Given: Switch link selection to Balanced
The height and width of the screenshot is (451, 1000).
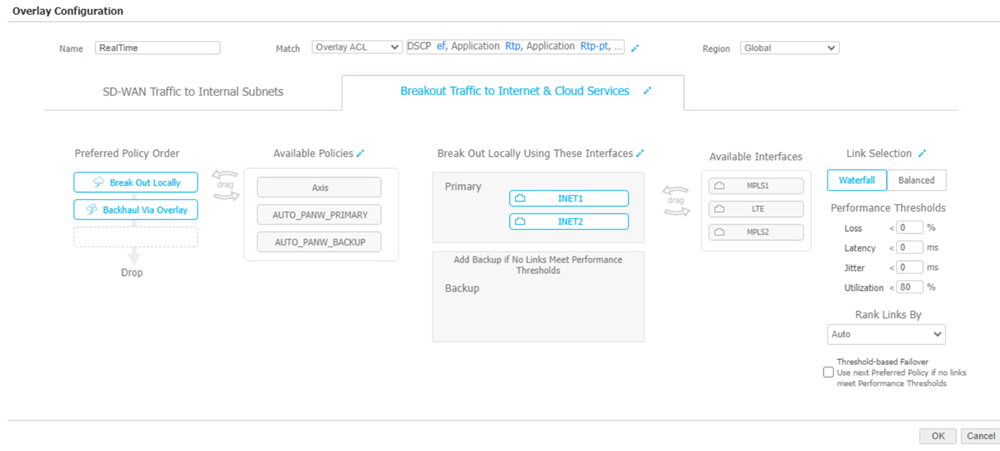Looking at the screenshot, I should [x=916, y=181].
